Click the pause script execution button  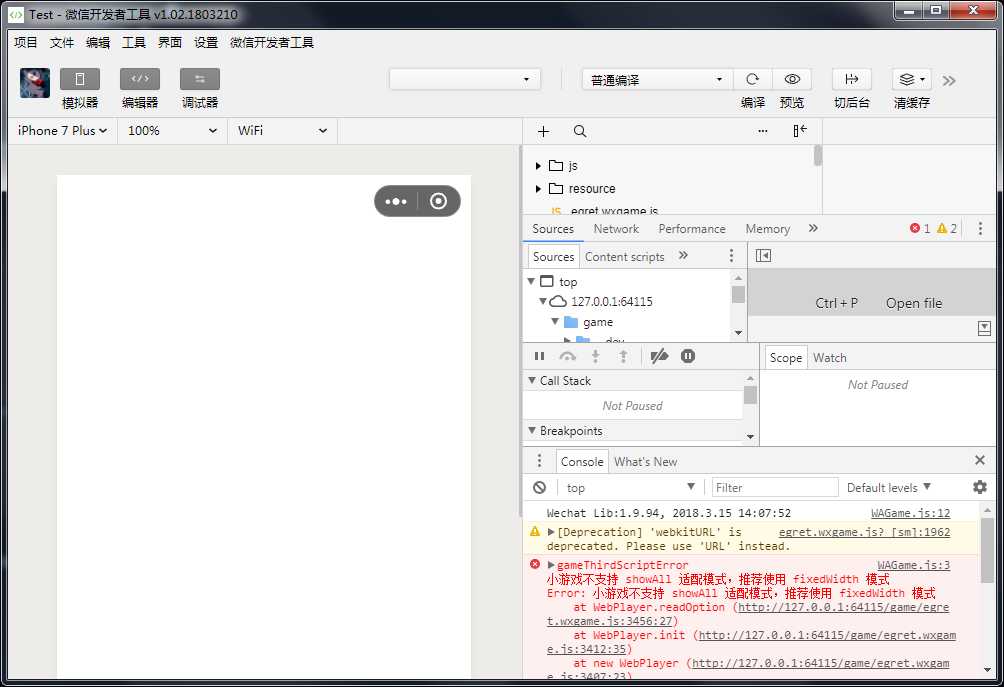coord(539,356)
